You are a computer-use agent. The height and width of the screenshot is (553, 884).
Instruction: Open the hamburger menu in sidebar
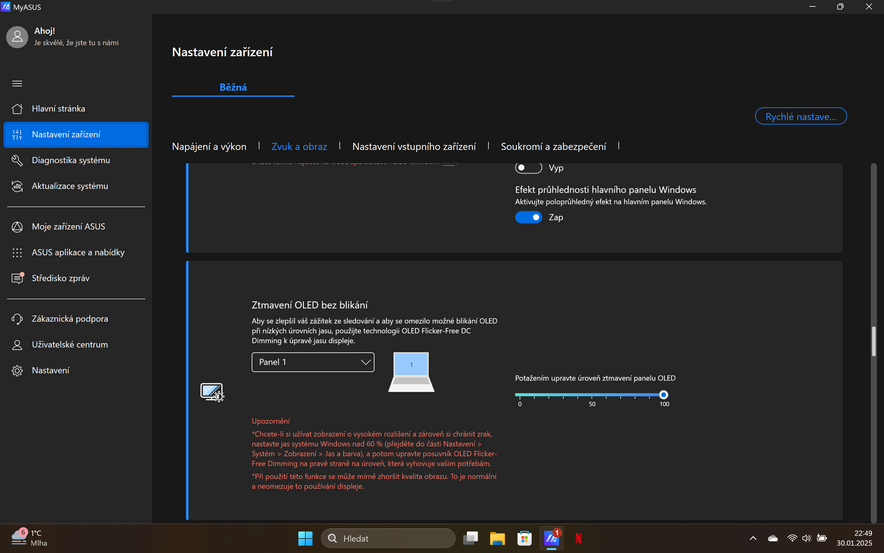tap(17, 83)
